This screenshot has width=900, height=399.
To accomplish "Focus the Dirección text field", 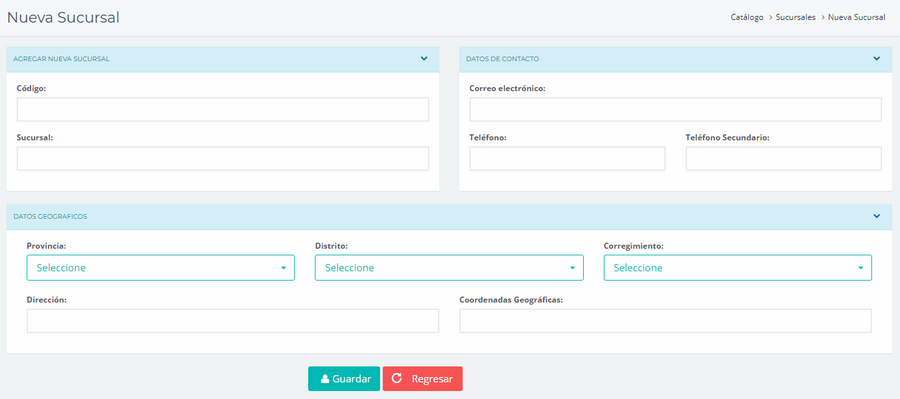I will tap(232, 321).
